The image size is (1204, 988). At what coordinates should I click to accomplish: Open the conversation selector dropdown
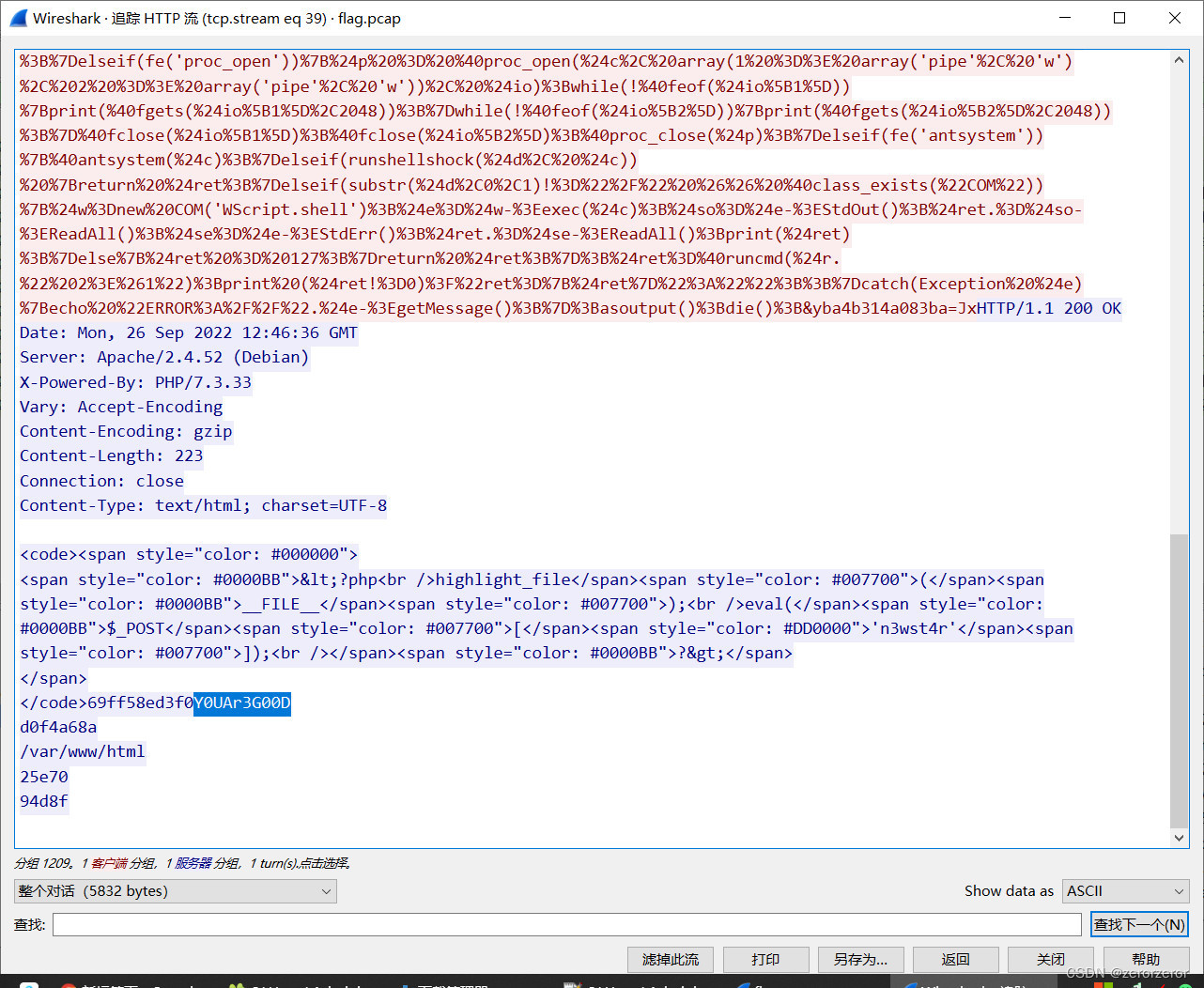[x=176, y=891]
